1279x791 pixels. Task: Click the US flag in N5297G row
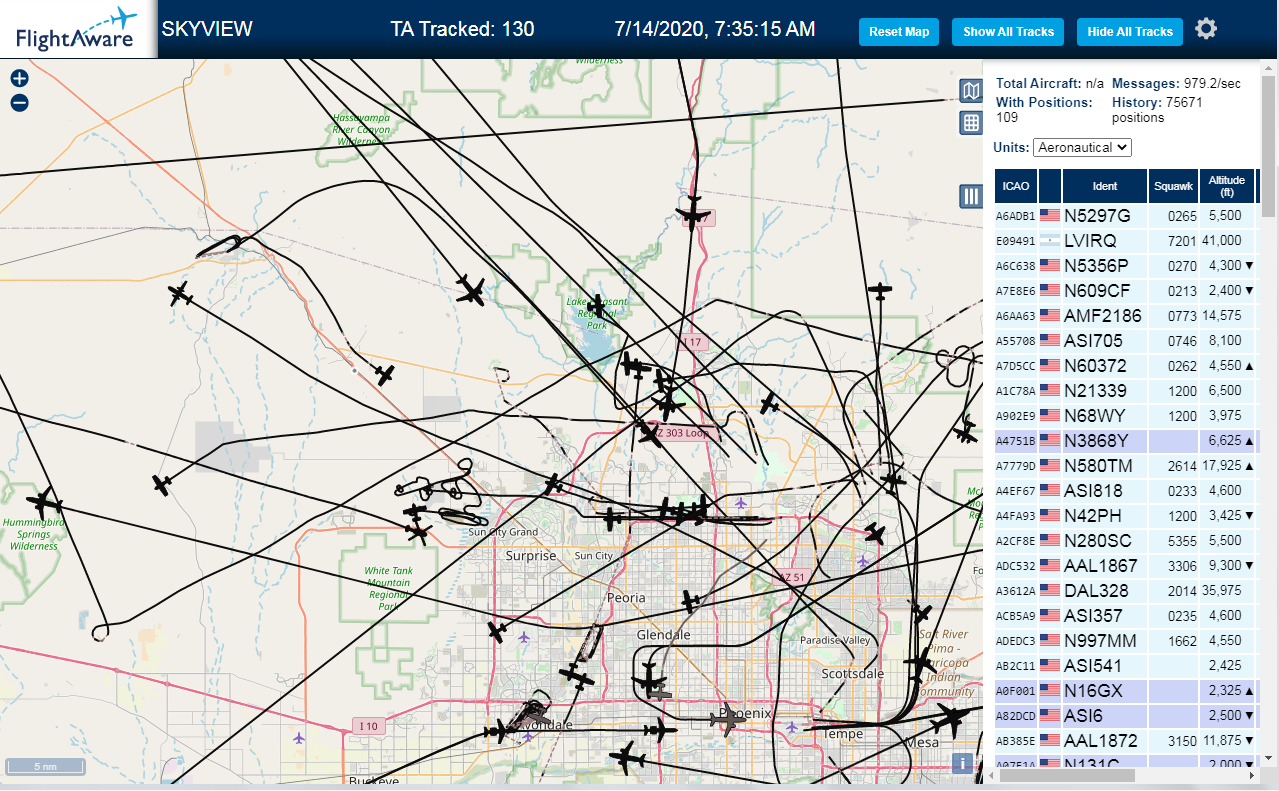tap(1050, 215)
